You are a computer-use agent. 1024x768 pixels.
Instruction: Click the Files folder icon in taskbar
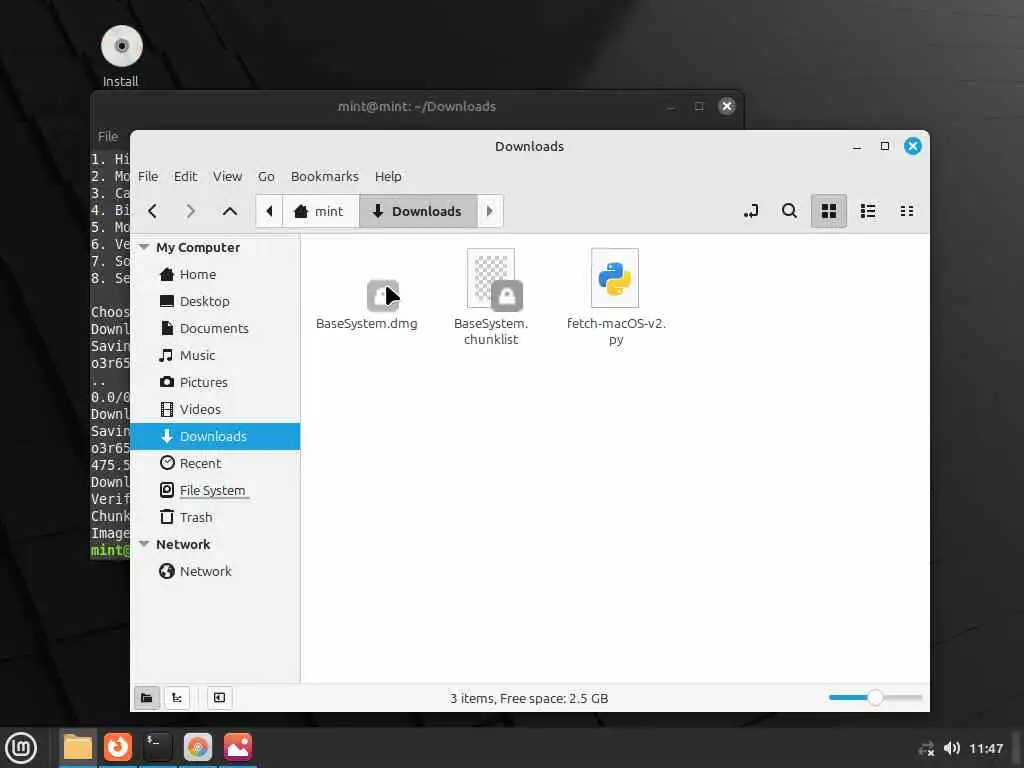point(78,747)
